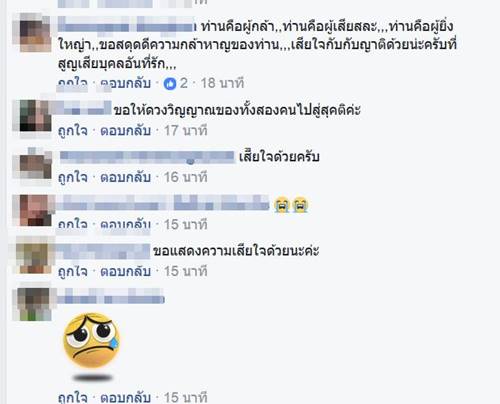
Task: Click the second crying emoji
Action: click(x=300, y=204)
